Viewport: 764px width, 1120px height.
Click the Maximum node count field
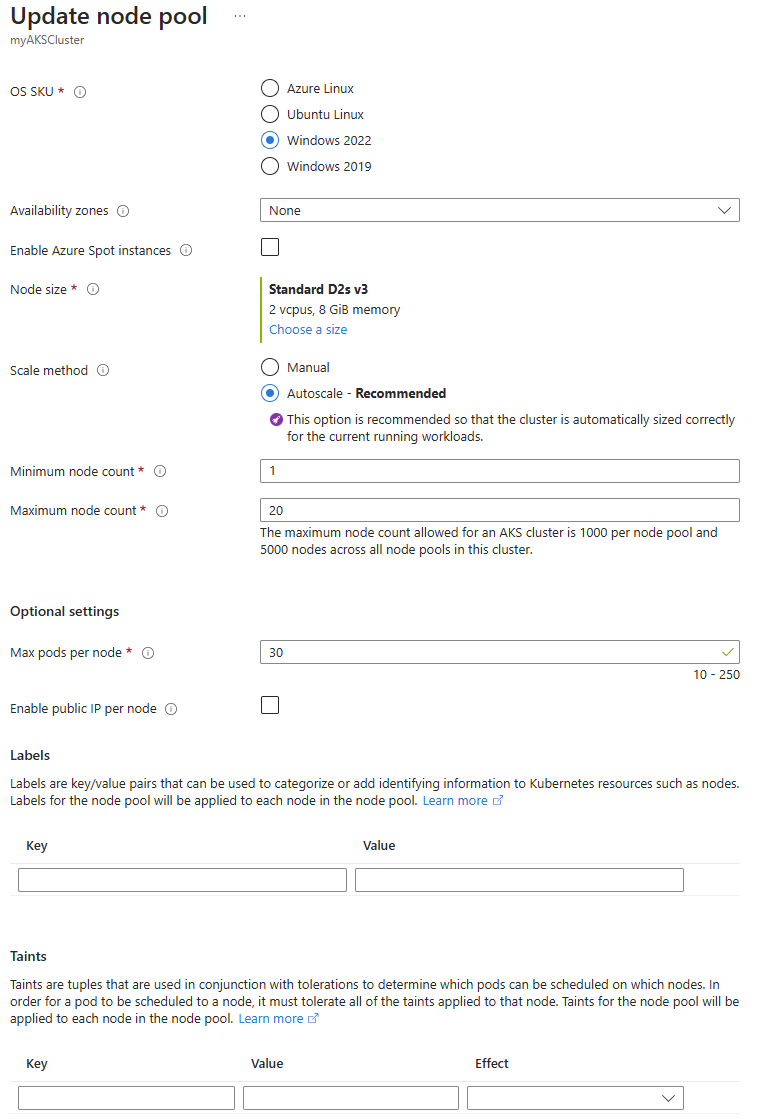pyautogui.click(x=499, y=510)
